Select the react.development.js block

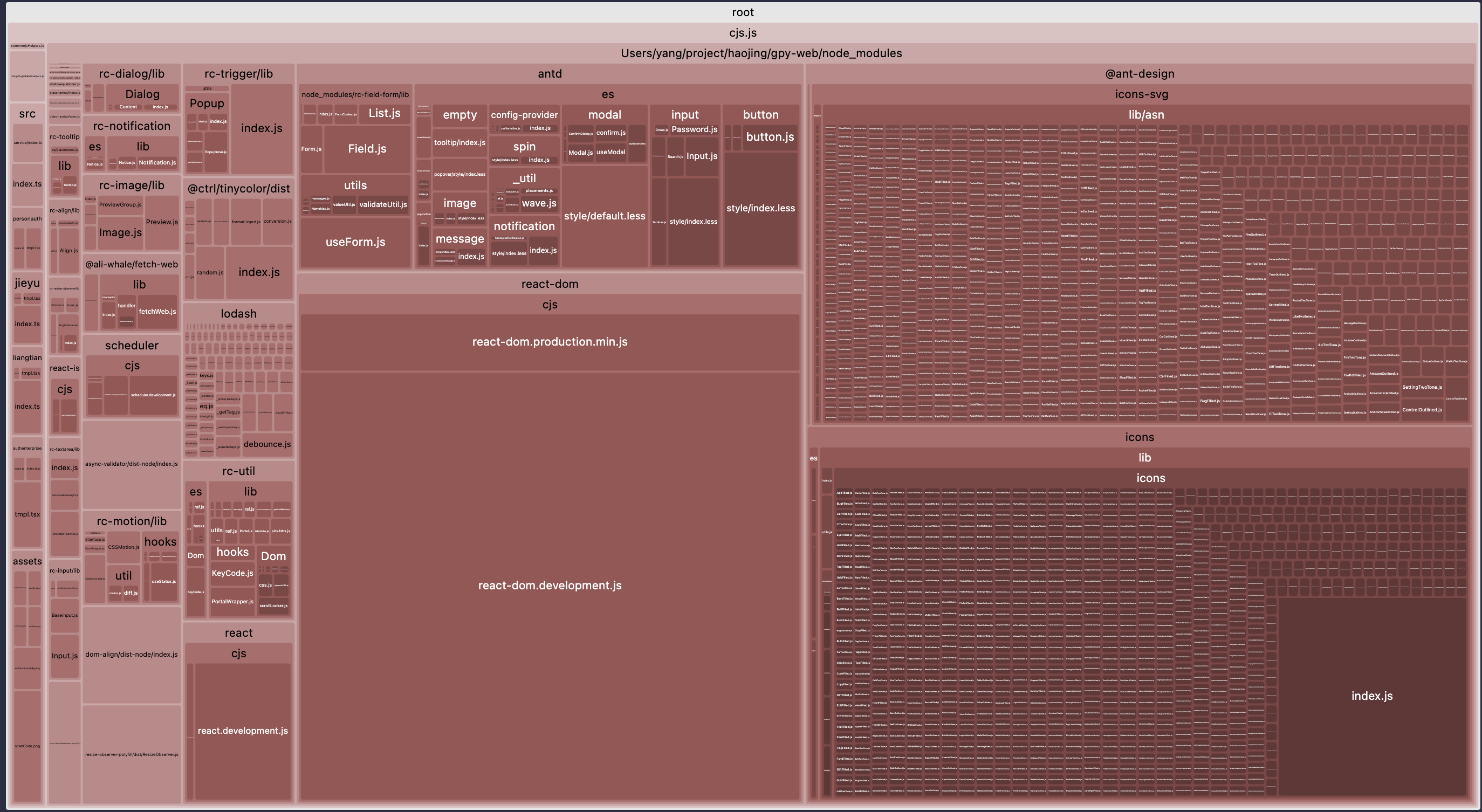tap(242, 731)
